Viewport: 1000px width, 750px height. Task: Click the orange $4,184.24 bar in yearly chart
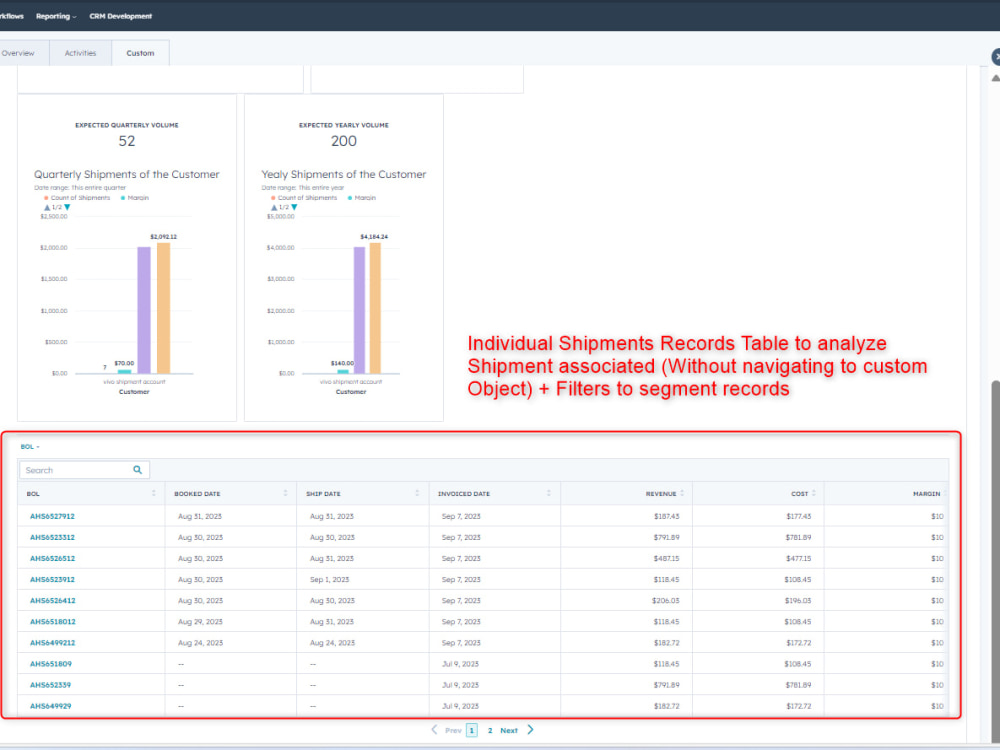[x=375, y=308]
